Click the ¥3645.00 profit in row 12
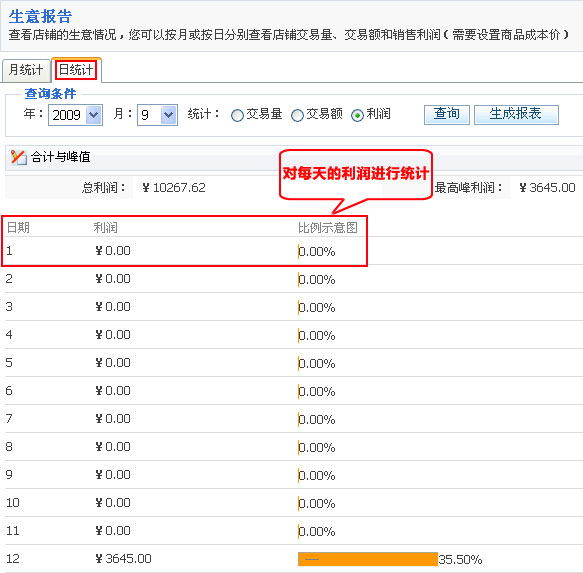Image resolution: width=583 pixels, height=573 pixels. point(123,558)
